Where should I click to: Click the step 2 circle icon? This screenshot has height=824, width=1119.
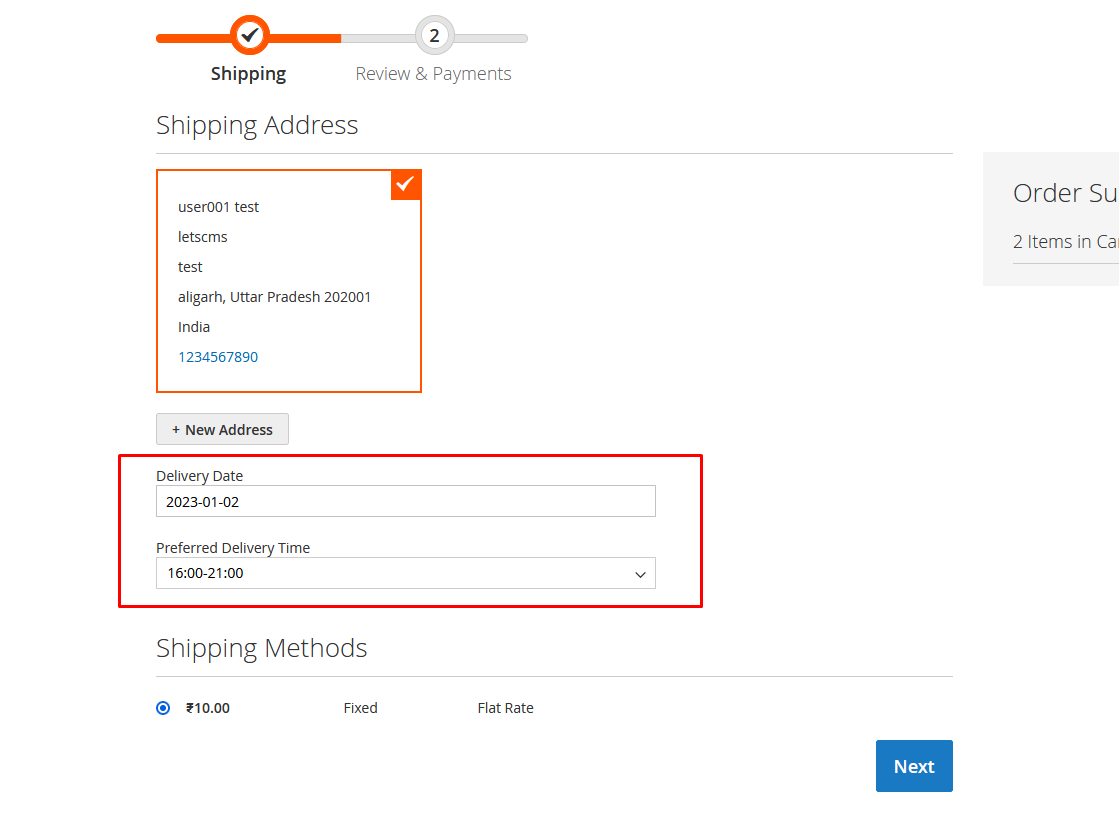pyautogui.click(x=434, y=36)
